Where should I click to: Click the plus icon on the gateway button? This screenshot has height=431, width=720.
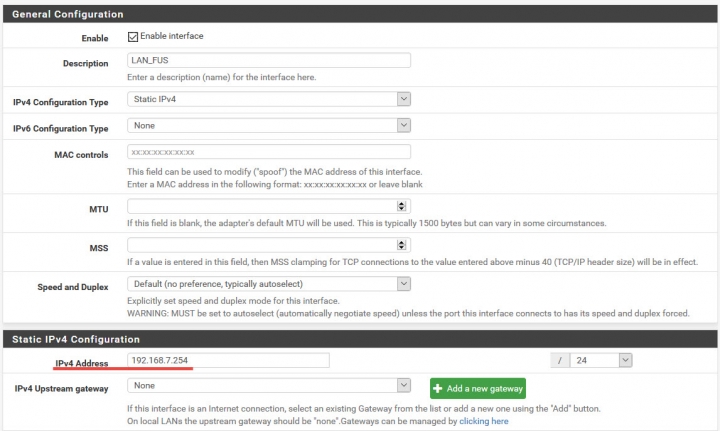click(438, 388)
